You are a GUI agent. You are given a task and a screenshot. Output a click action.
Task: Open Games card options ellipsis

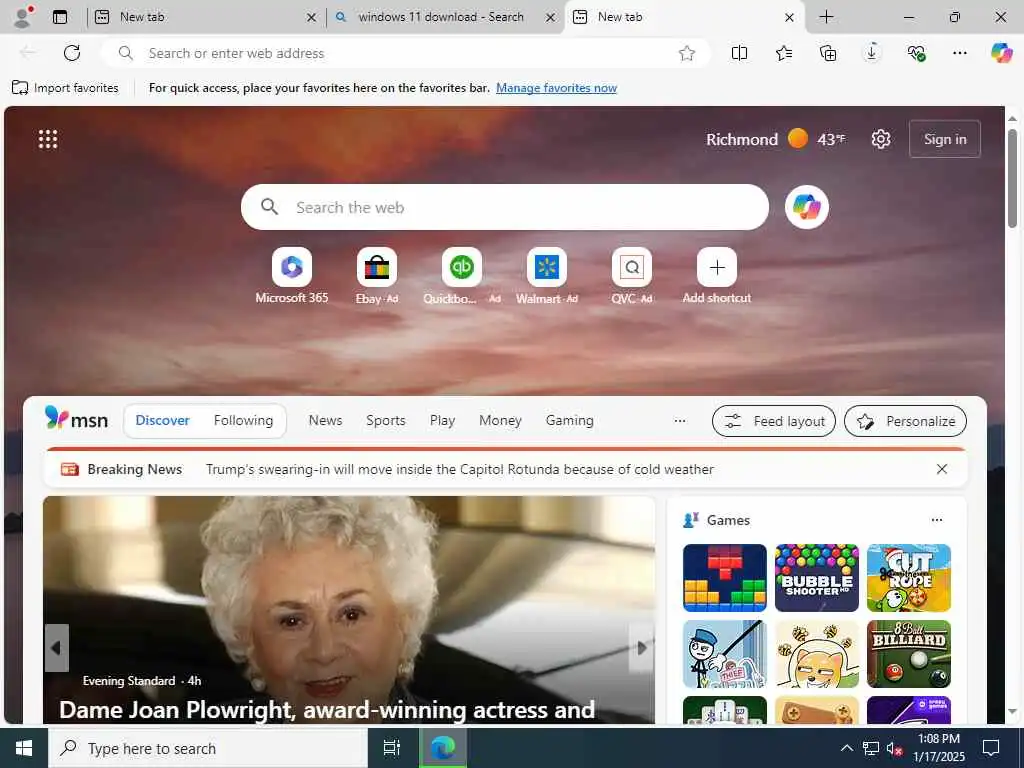point(936,520)
